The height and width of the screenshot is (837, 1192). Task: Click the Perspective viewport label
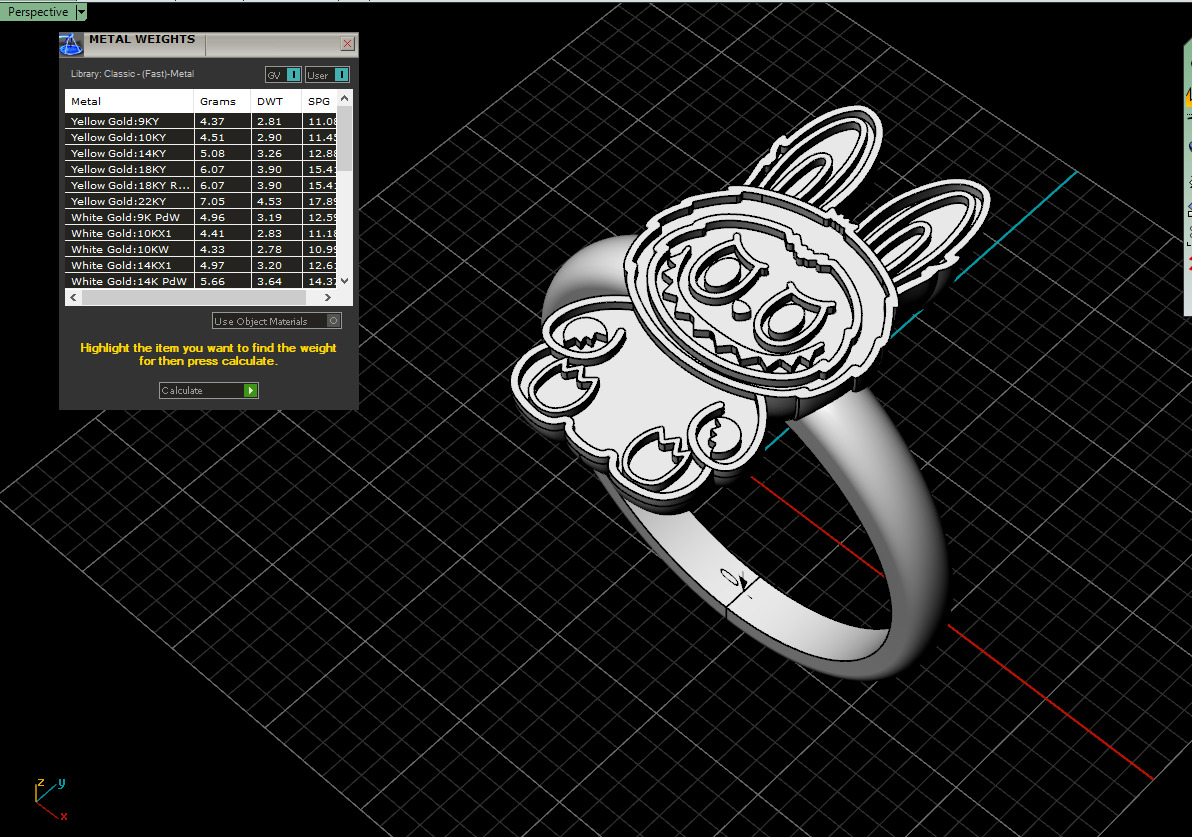[38, 11]
